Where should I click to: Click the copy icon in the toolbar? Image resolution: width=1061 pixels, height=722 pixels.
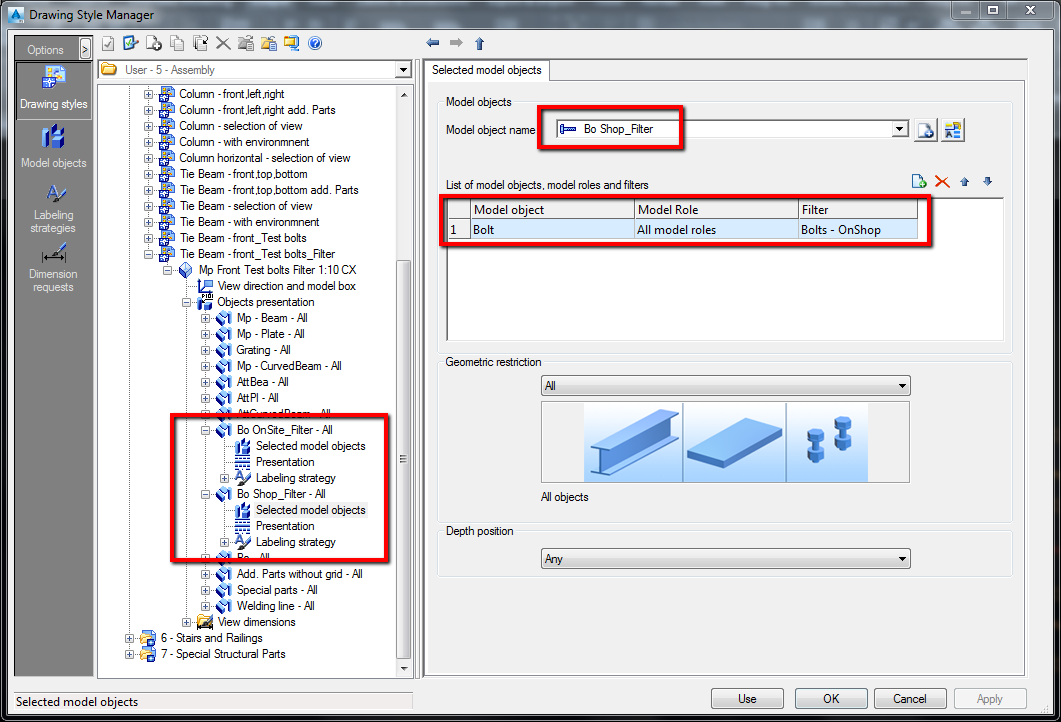click(x=176, y=43)
